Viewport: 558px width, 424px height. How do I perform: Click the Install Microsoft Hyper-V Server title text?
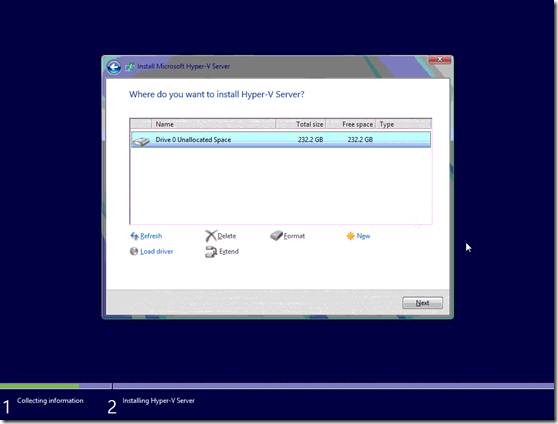tap(184, 67)
